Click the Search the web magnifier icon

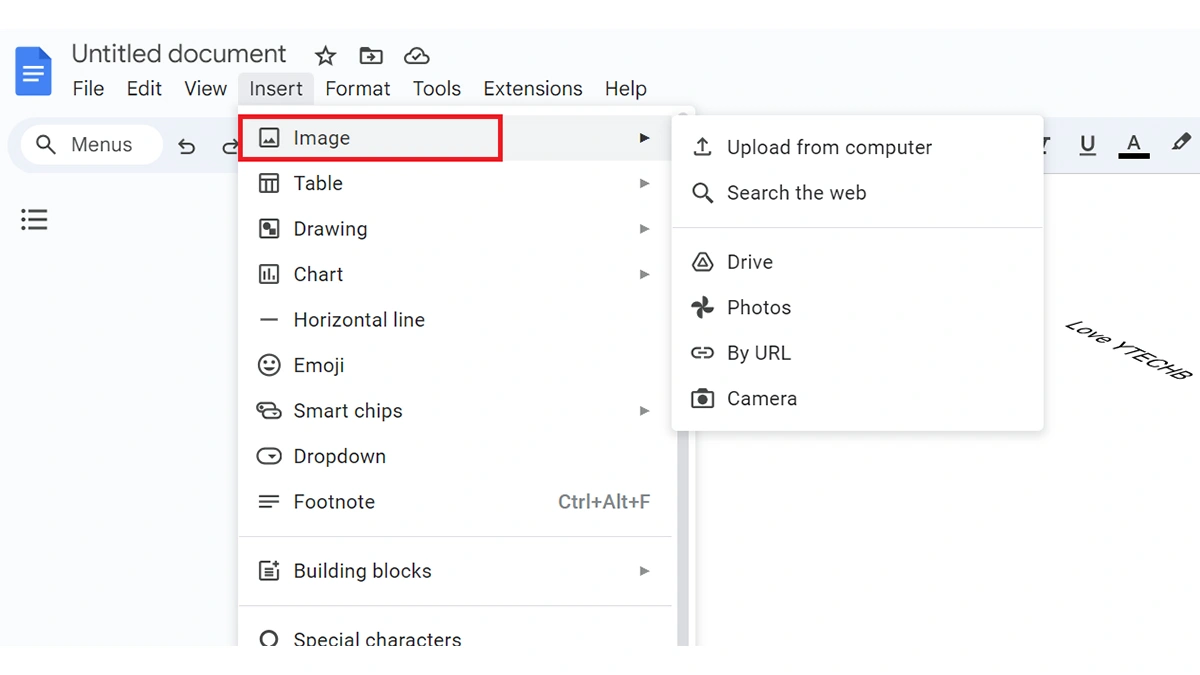[703, 193]
